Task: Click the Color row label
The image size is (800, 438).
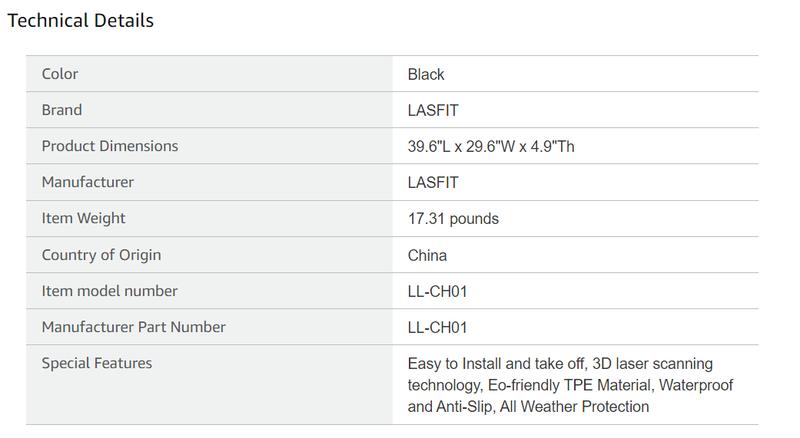Action: [60, 74]
